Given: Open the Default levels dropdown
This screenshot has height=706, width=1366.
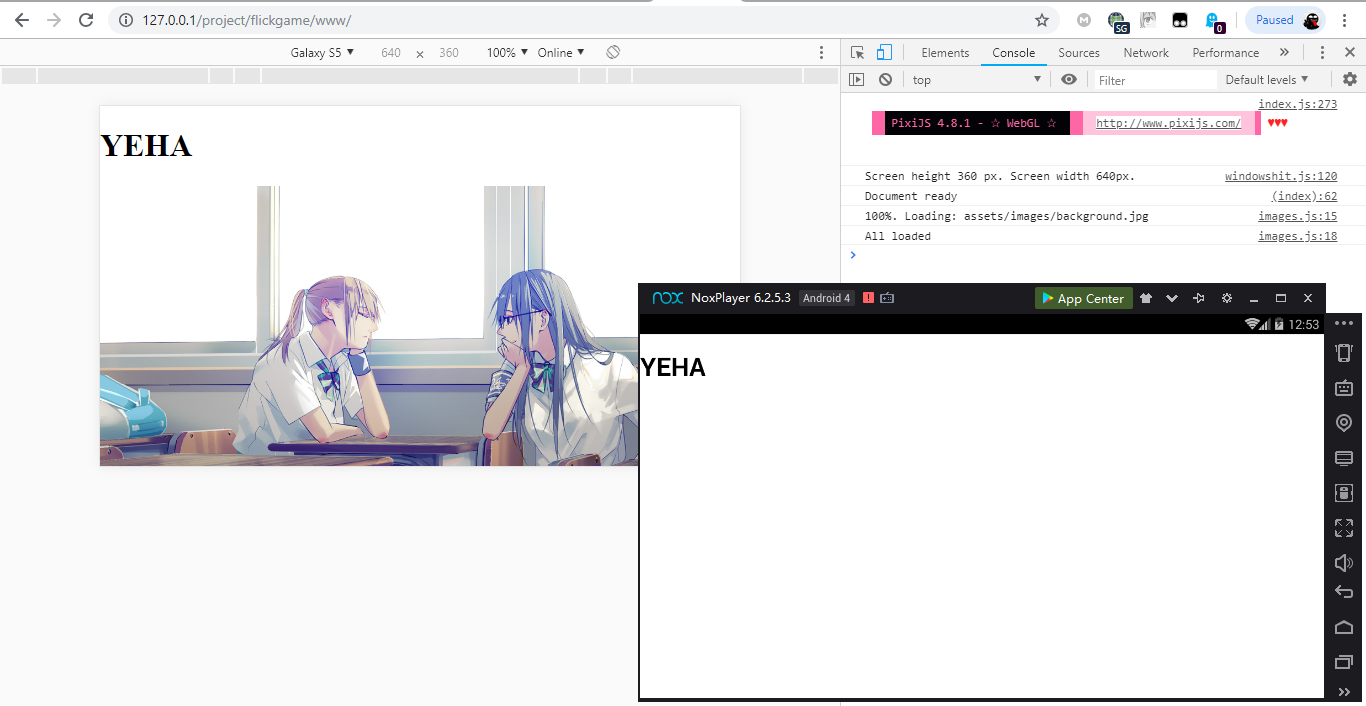Looking at the screenshot, I should click(x=1267, y=80).
